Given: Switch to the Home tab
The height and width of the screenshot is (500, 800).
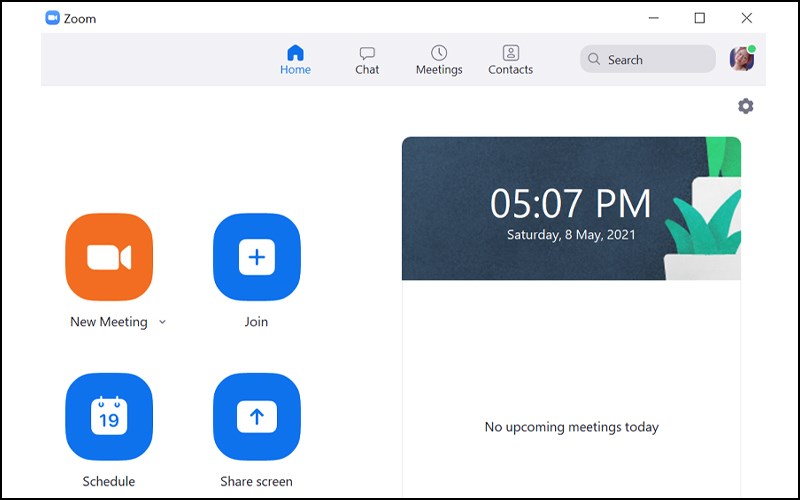Looking at the screenshot, I should [295, 60].
